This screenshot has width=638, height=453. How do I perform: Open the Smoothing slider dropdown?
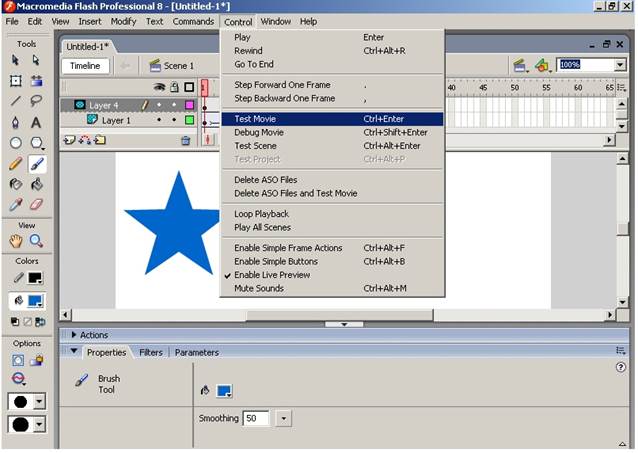(x=284, y=418)
